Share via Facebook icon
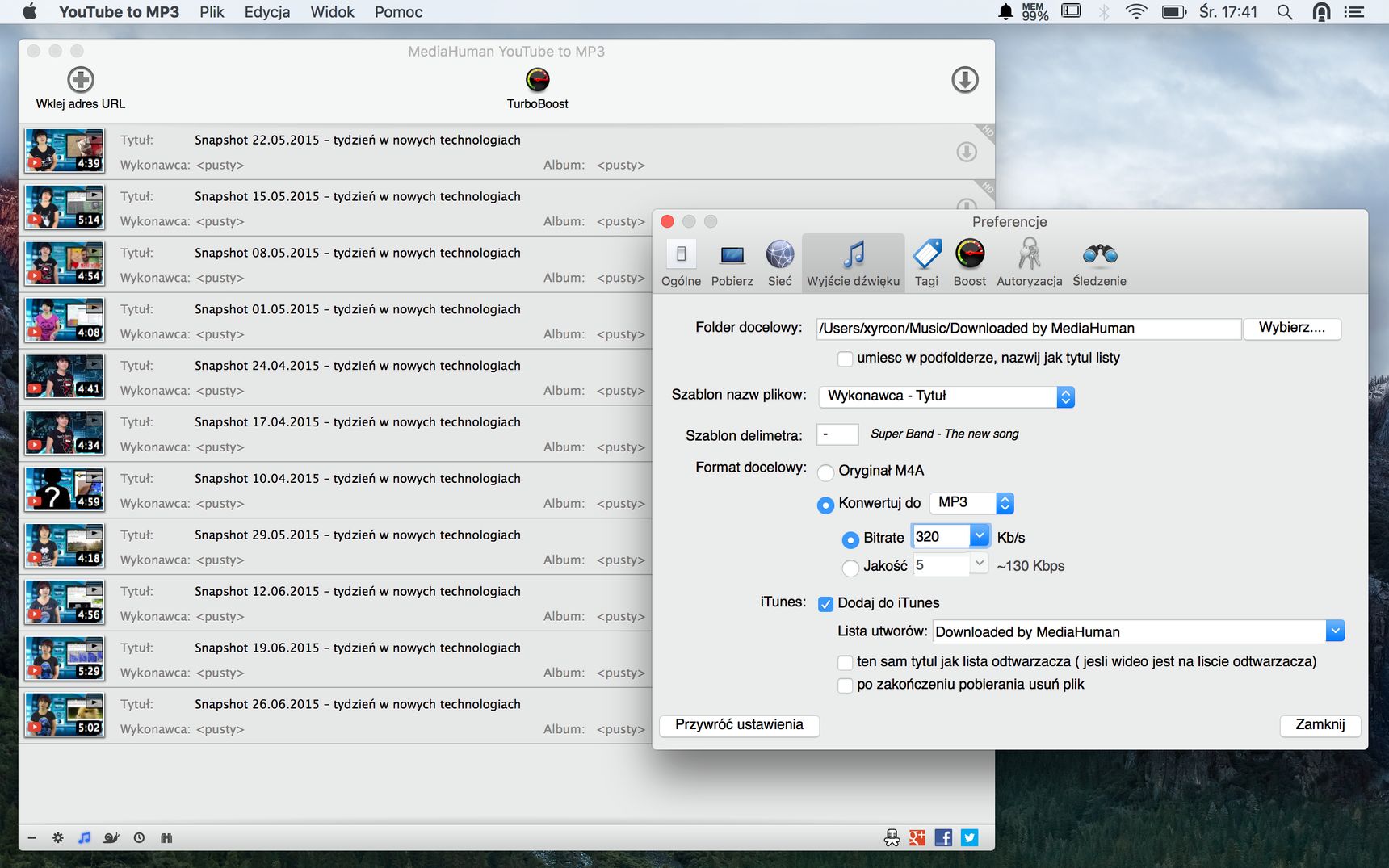 click(943, 838)
